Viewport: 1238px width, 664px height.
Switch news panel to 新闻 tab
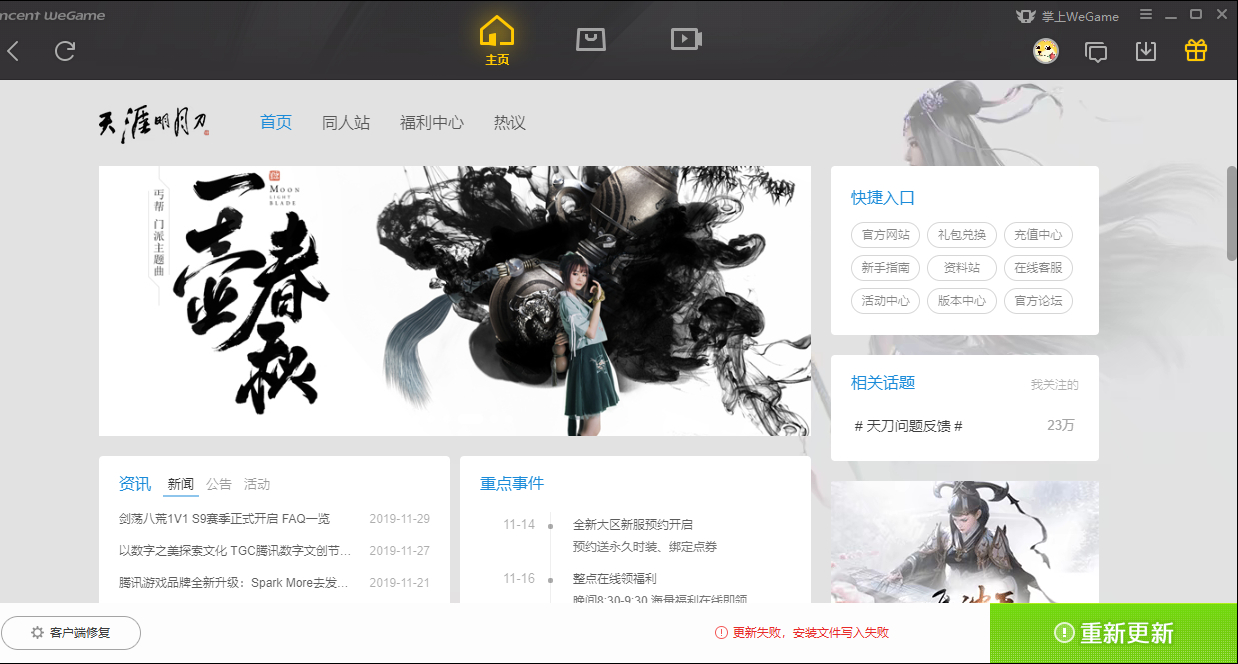[x=181, y=484]
